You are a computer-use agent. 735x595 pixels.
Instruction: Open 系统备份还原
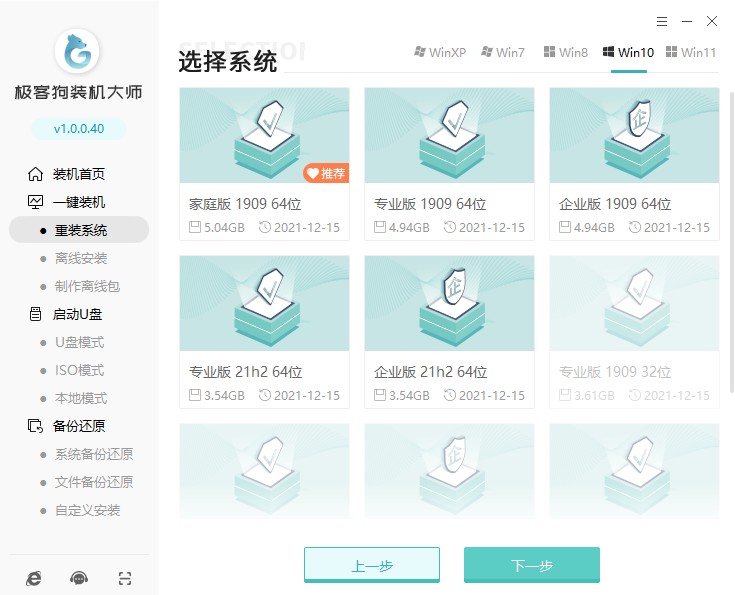click(x=94, y=454)
